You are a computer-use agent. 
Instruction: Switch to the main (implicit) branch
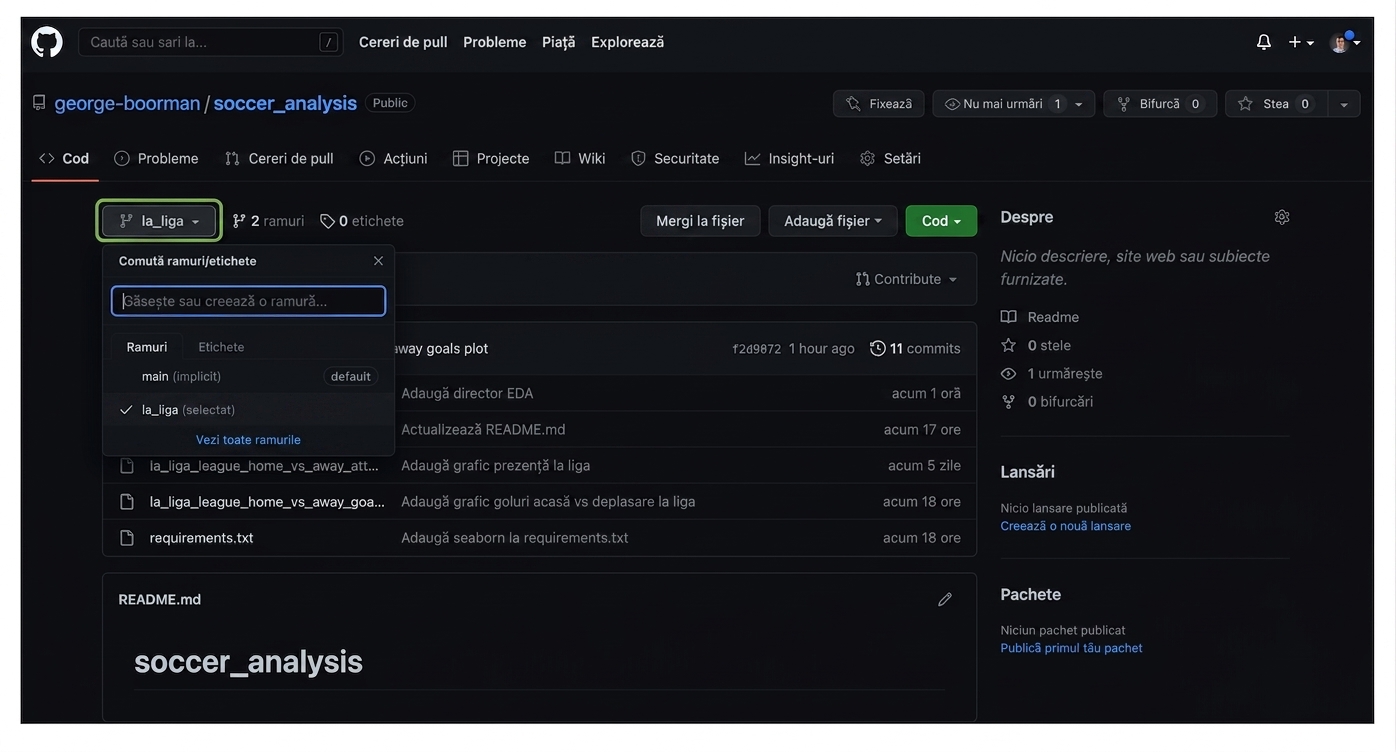248,376
